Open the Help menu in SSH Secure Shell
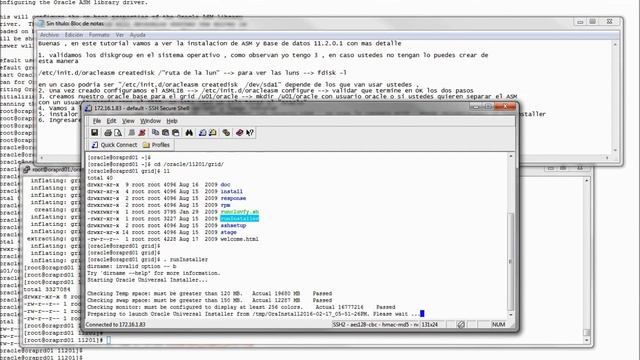 pos(172,121)
